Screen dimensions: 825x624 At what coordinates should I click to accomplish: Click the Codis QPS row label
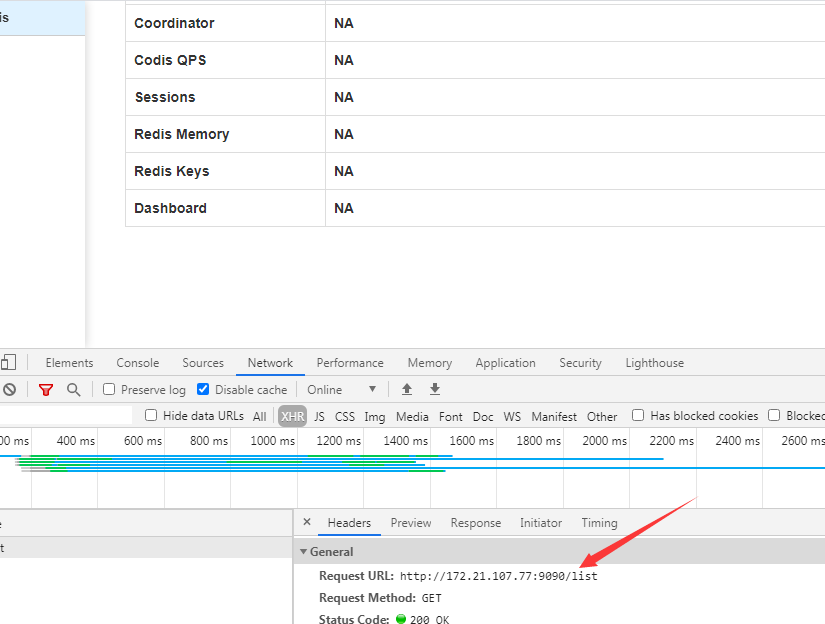click(x=170, y=60)
